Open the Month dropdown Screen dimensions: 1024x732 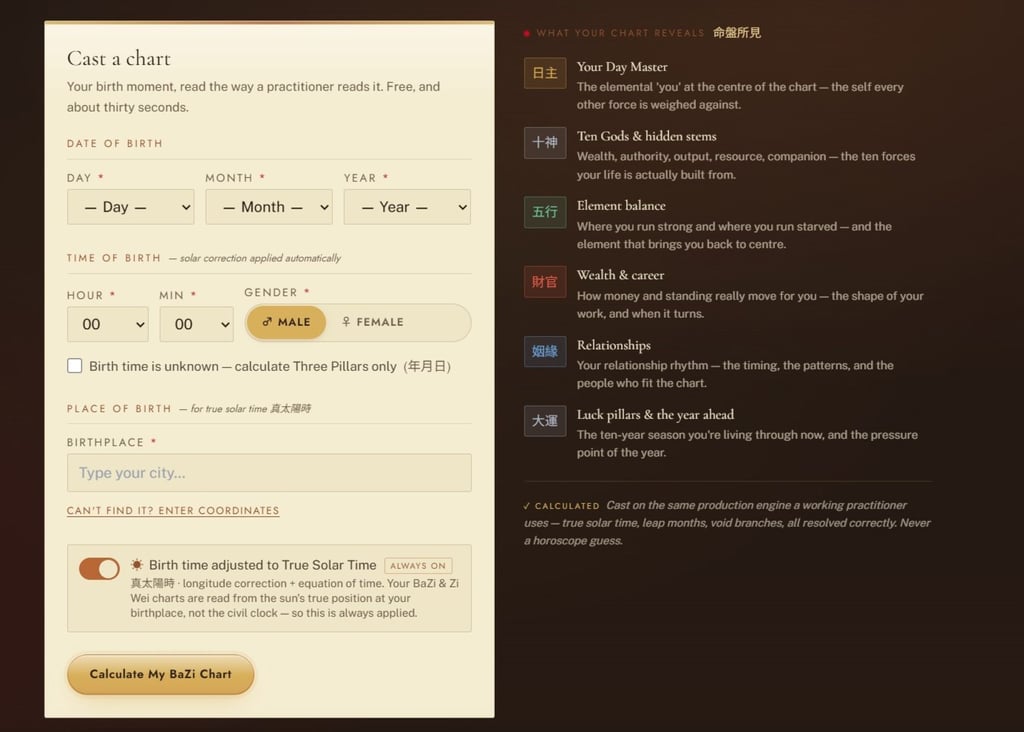269,207
